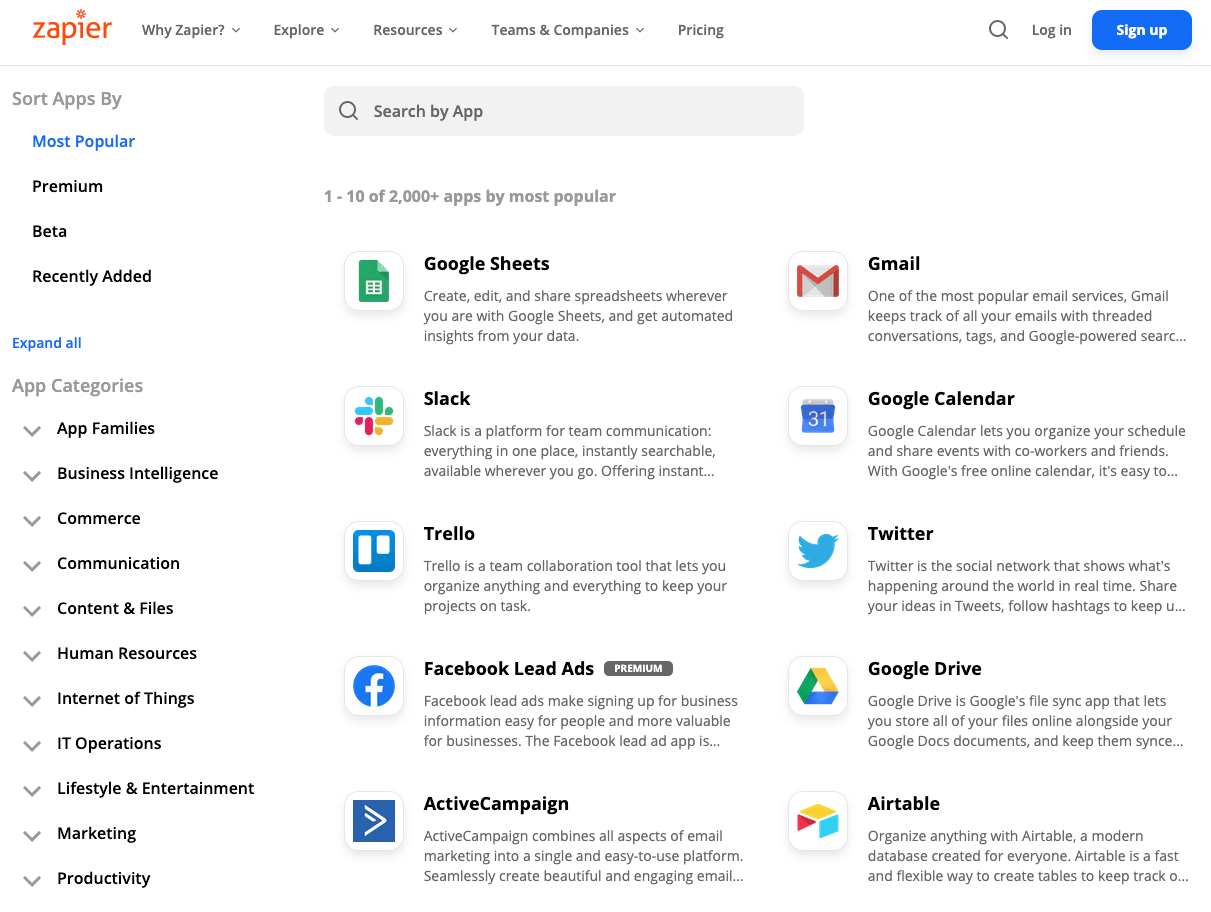The image size is (1211, 912).
Task: Expand the Communication category chevron
Action: pos(32,566)
